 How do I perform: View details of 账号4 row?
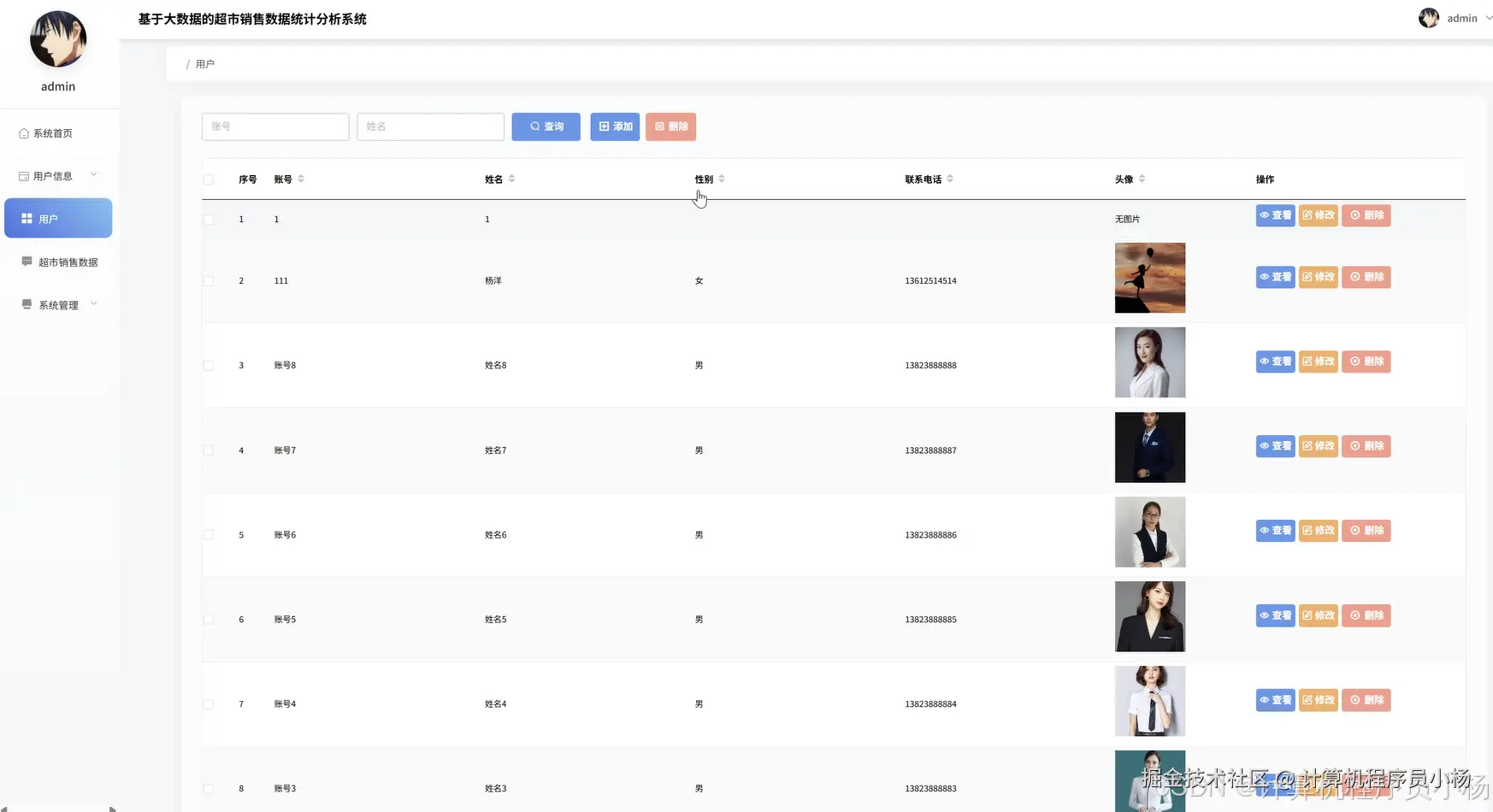[1275, 700]
